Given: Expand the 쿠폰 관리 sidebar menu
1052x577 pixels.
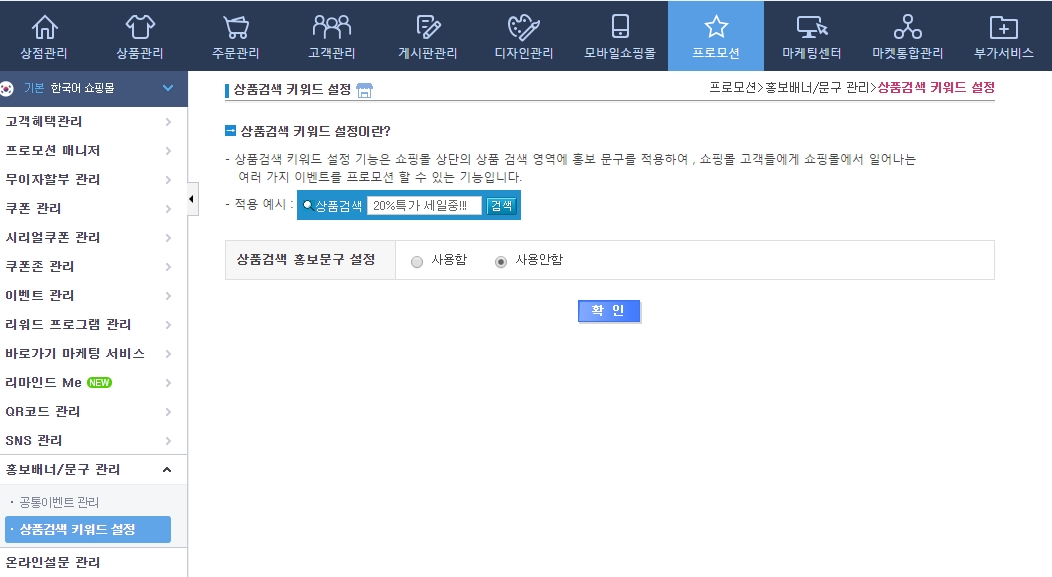Looking at the screenshot, I should 90,208.
